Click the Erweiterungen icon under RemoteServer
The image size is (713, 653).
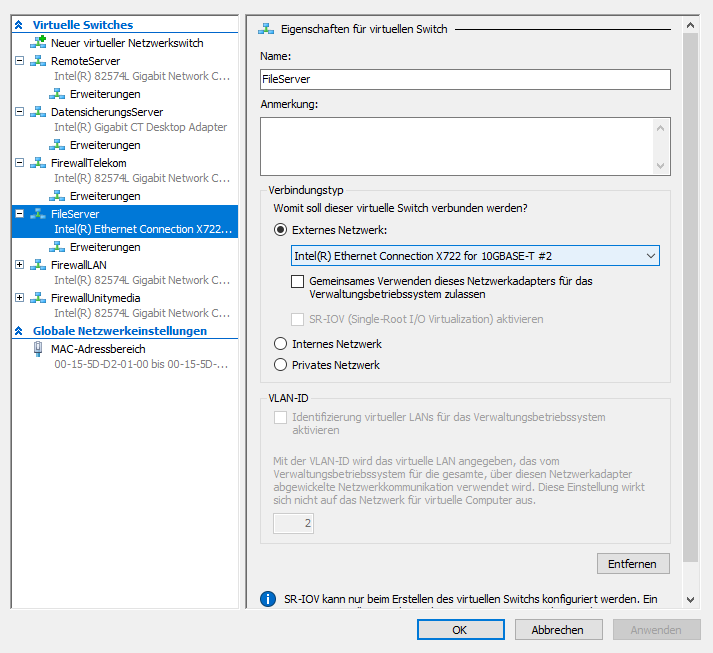(57, 94)
